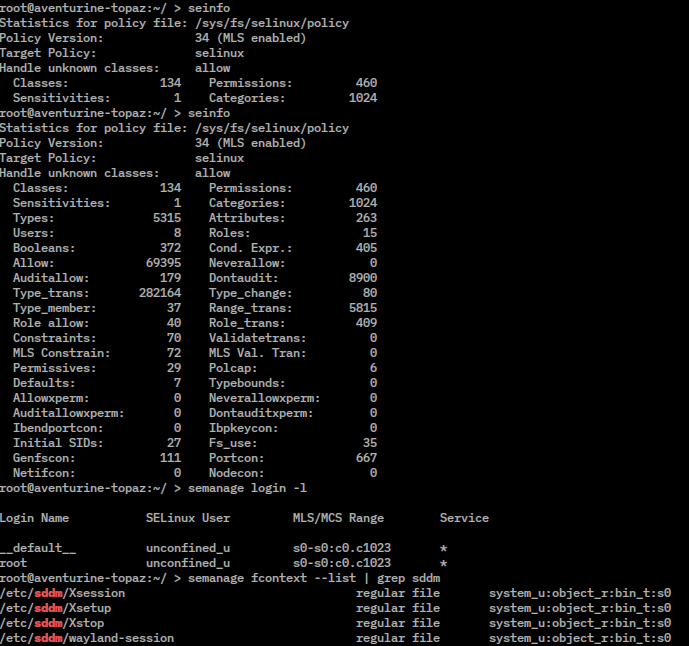The width and height of the screenshot is (689, 646).
Task: Click the "Range_trans:" label
Action: tap(250, 308)
